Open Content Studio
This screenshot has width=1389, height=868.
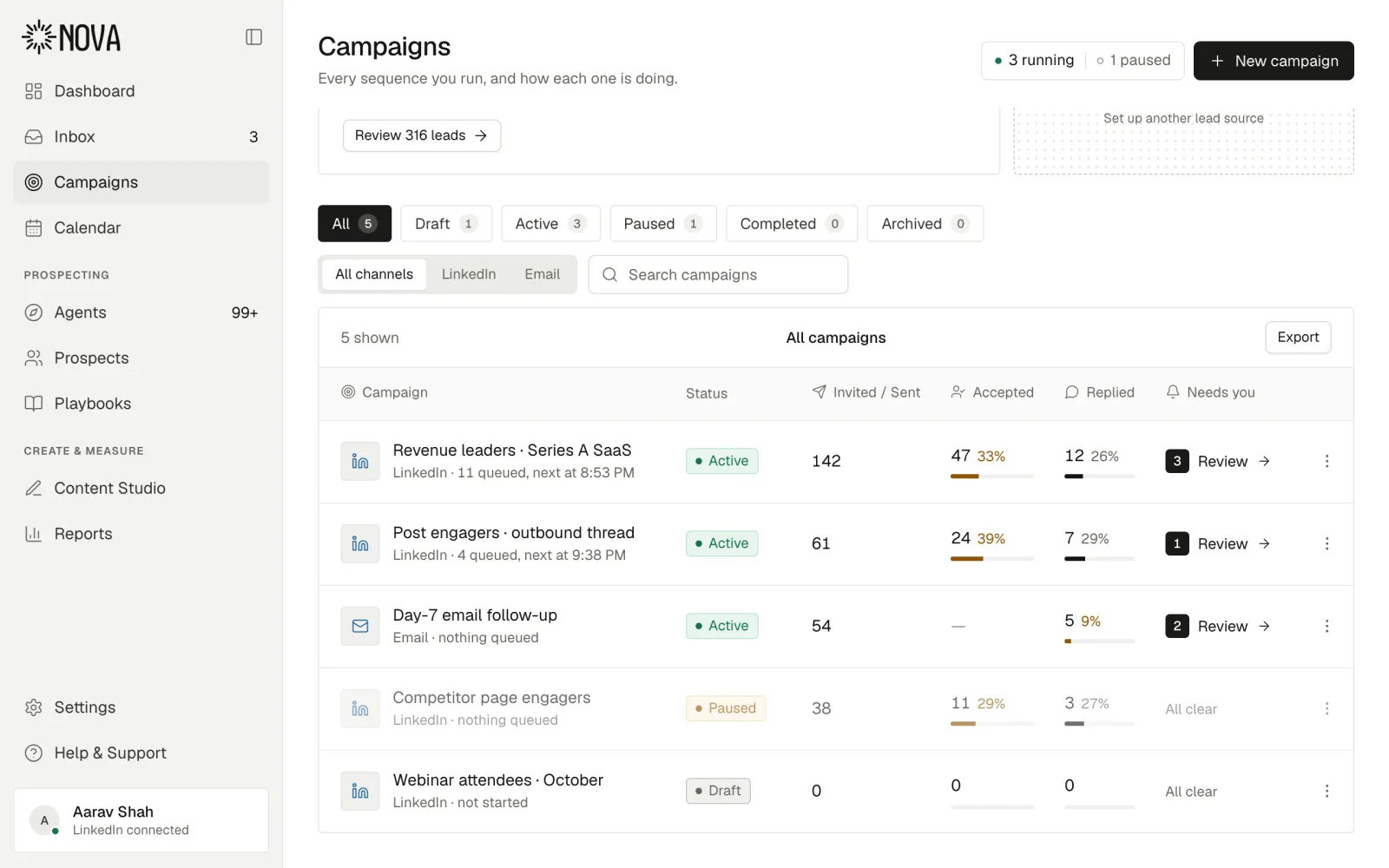(x=141, y=488)
